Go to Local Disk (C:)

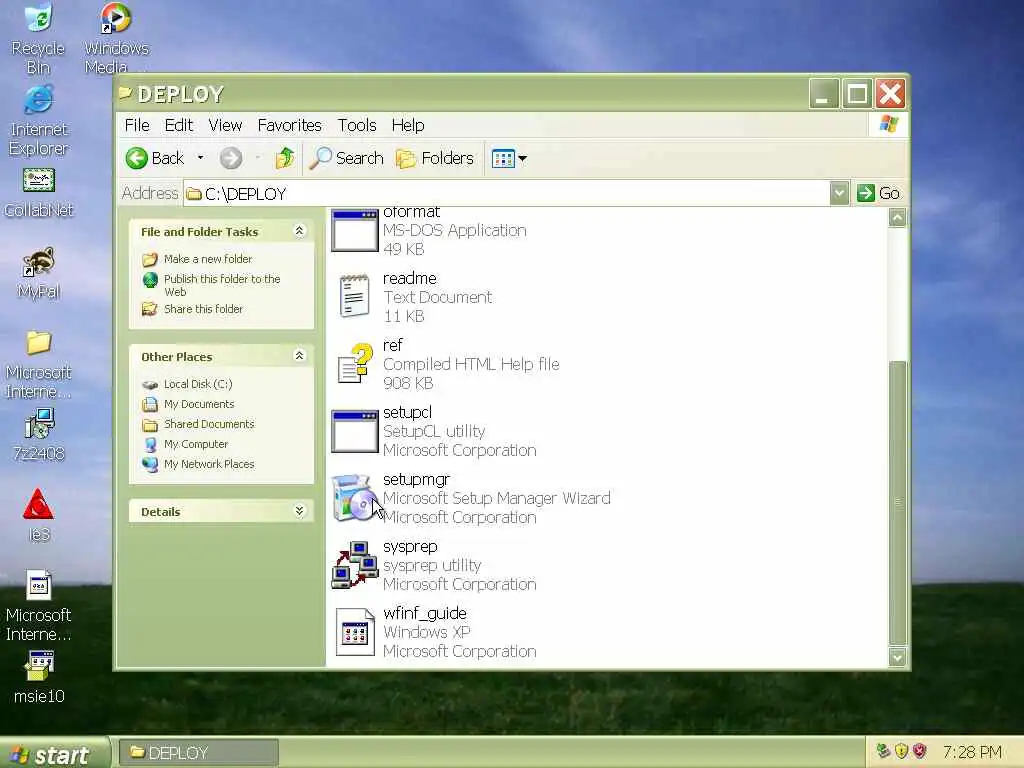(198, 384)
